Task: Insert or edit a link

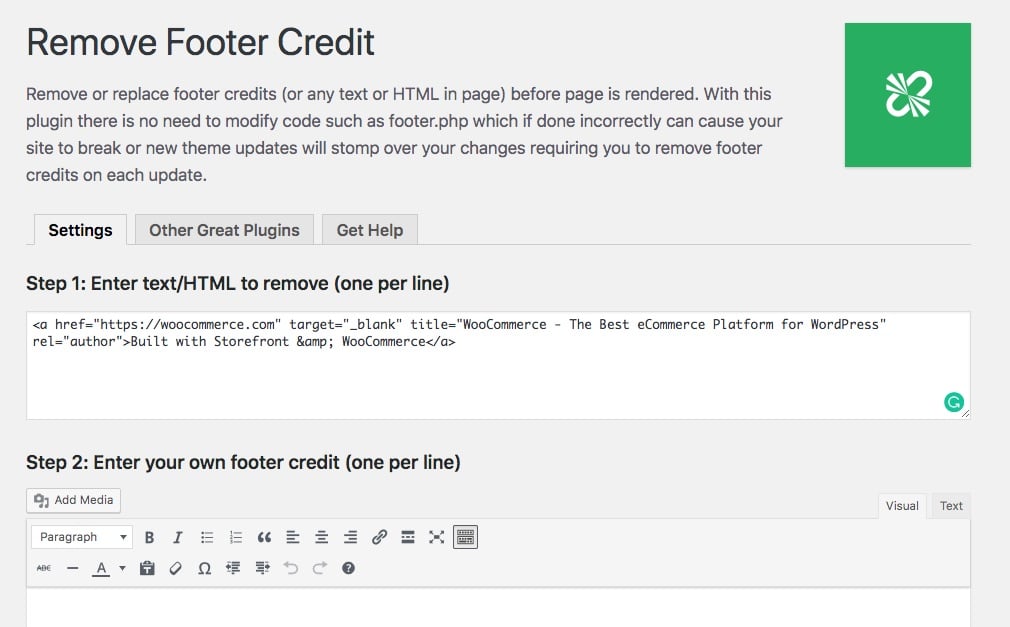Action: 379,537
